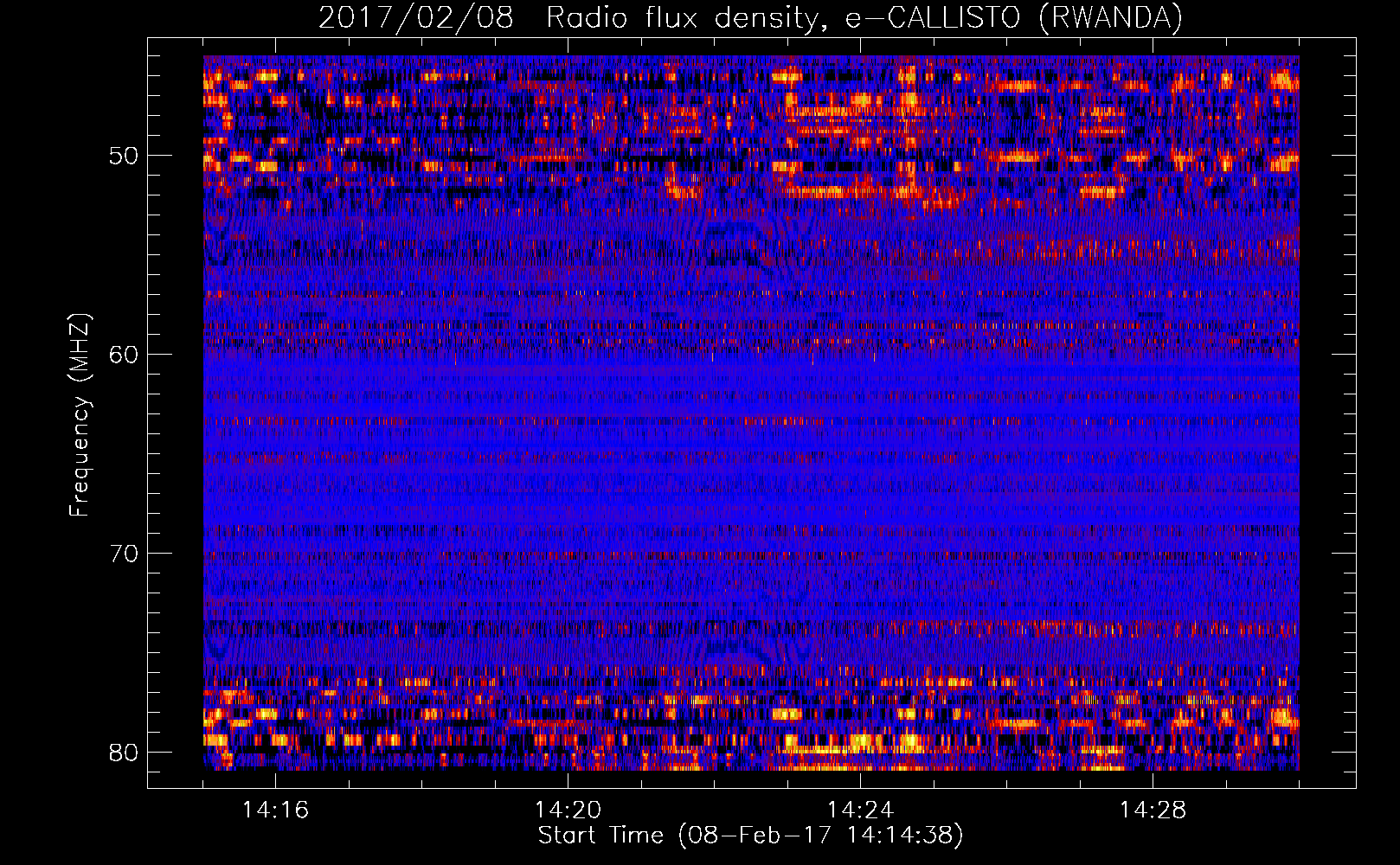Click the y-axis label 'Frequency (MHZ)'
The height and width of the screenshot is (865, 1400).
[80, 415]
